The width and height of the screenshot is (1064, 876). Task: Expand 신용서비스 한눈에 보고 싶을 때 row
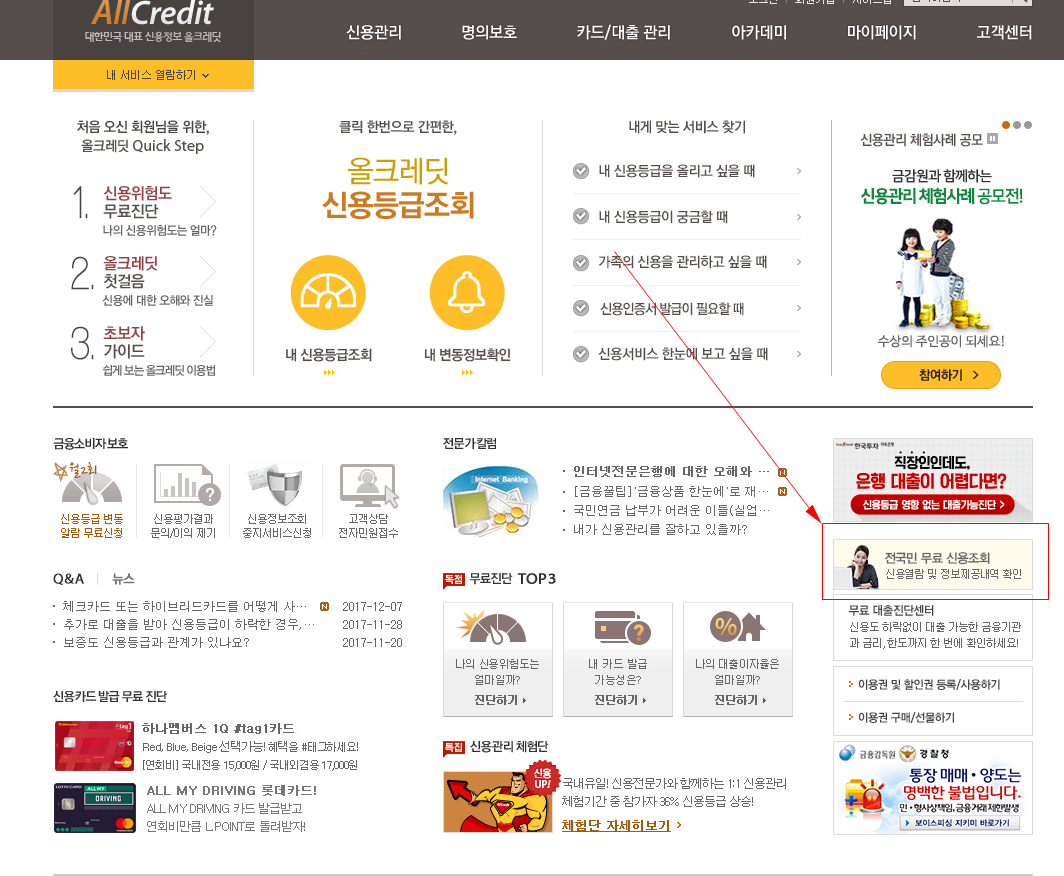tap(687, 354)
